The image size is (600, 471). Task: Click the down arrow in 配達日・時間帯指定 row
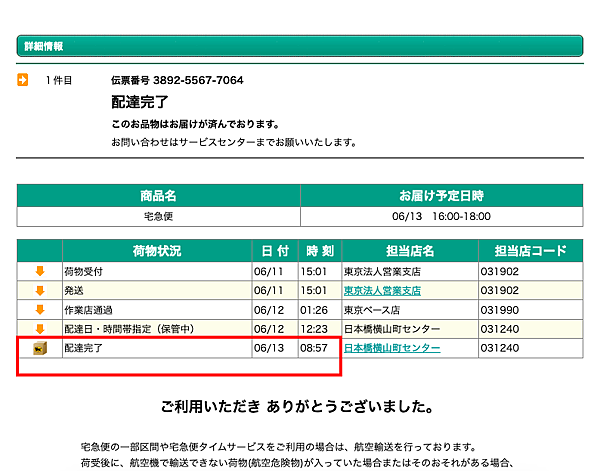[40, 329]
